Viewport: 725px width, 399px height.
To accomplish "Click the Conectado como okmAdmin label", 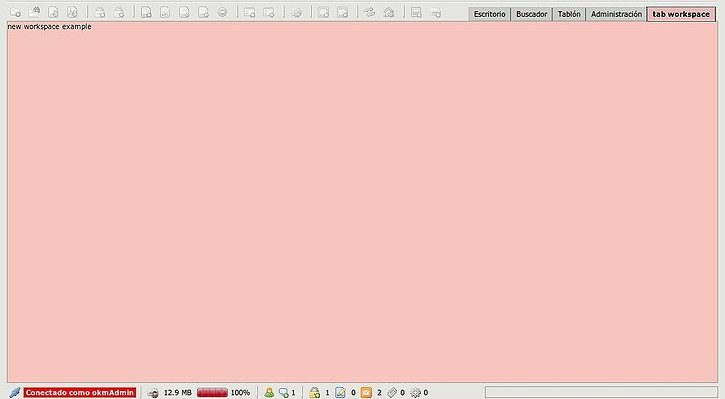I will pyautogui.click(x=80, y=393).
